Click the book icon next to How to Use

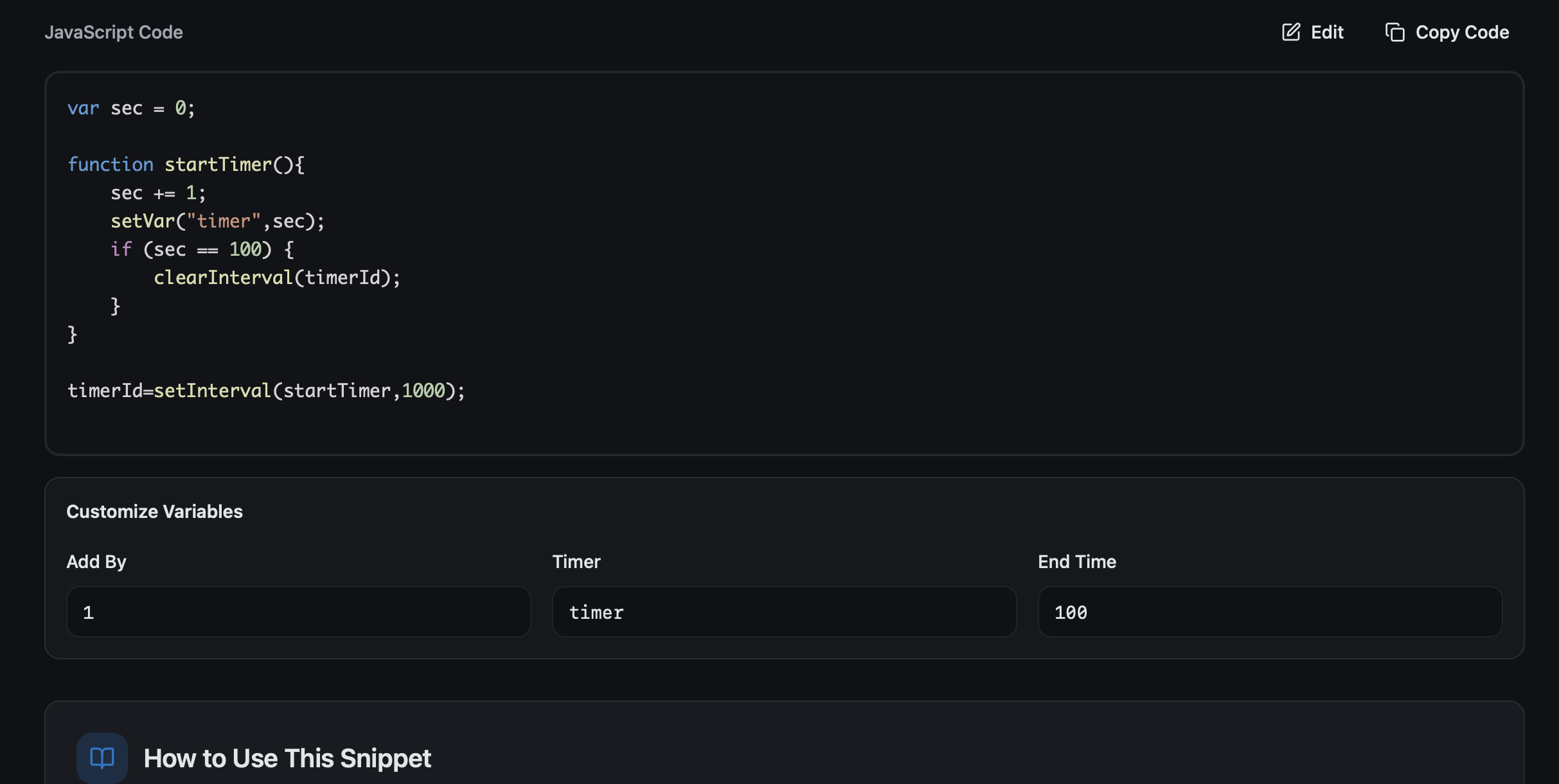coord(101,758)
